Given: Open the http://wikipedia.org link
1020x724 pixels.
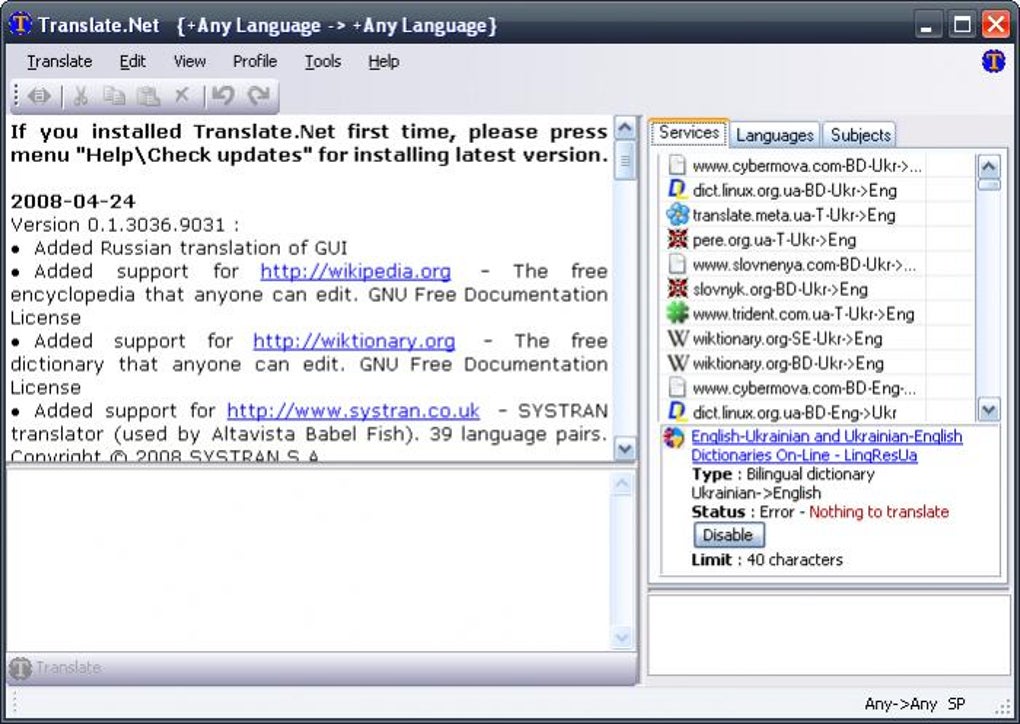Looking at the screenshot, I should [x=355, y=271].
